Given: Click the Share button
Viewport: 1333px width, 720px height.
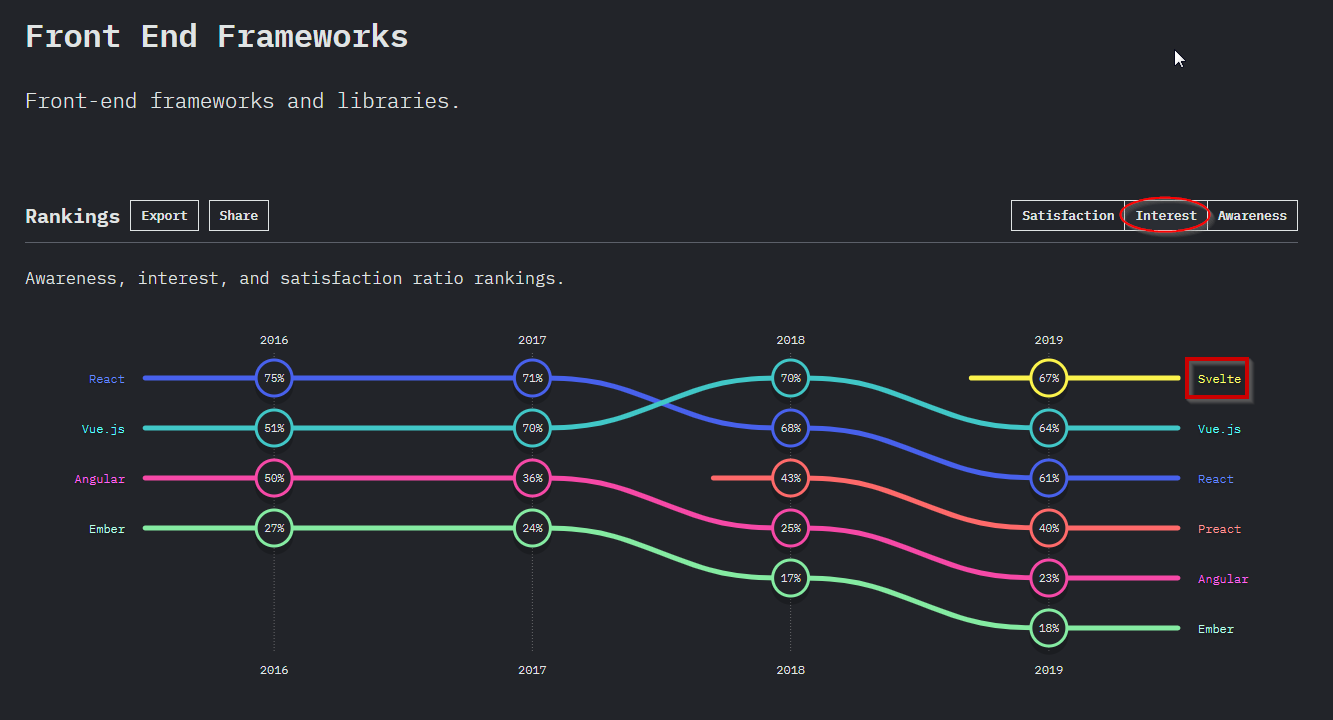Looking at the screenshot, I should [x=239, y=215].
